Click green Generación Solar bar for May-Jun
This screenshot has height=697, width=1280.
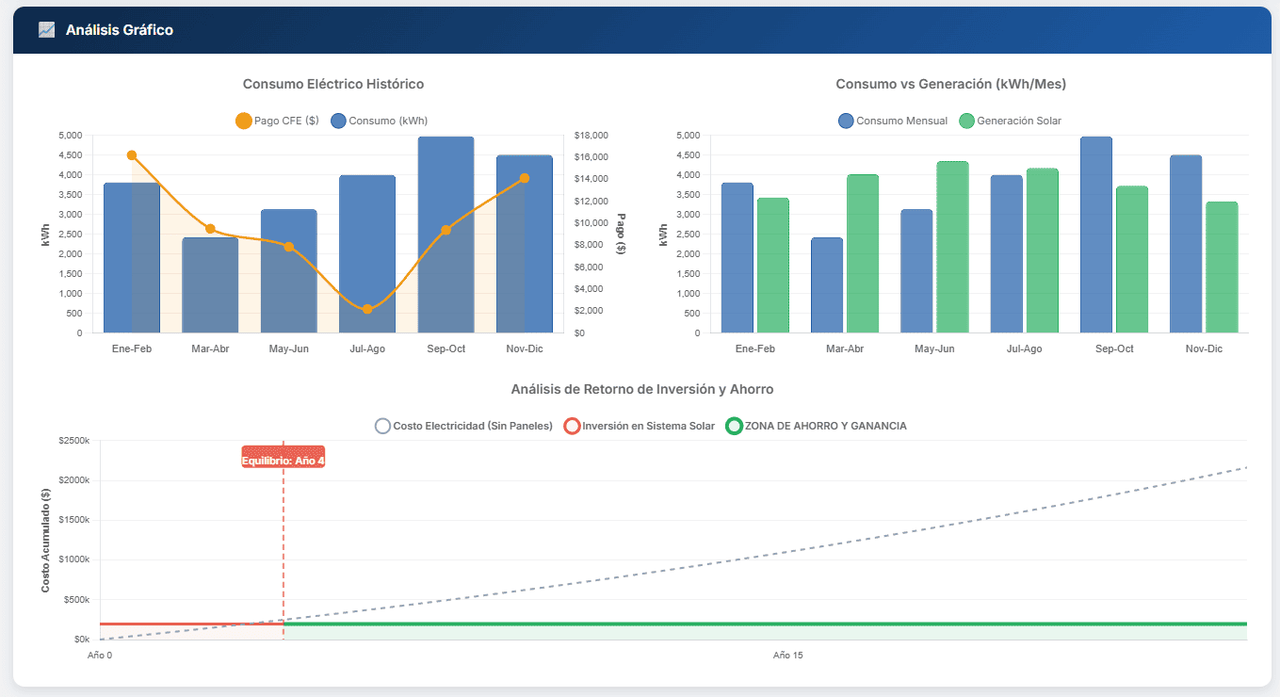point(952,247)
